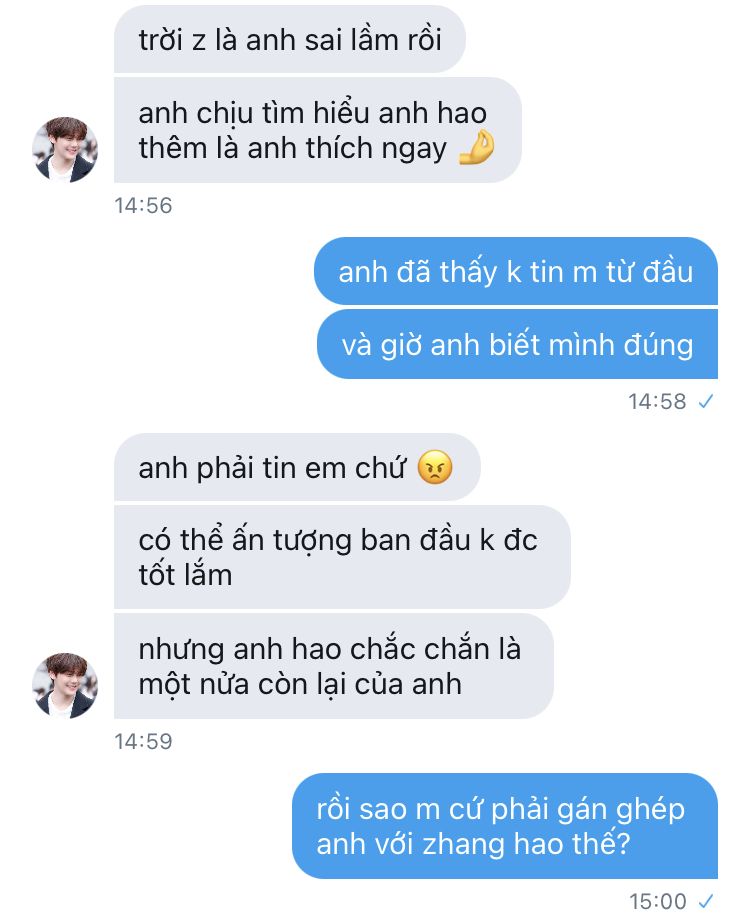This screenshot has width=750, height=916.
Task: Tap the read checkmark beside 15:00
Action: pyautogui.click(x=706, y=901)
